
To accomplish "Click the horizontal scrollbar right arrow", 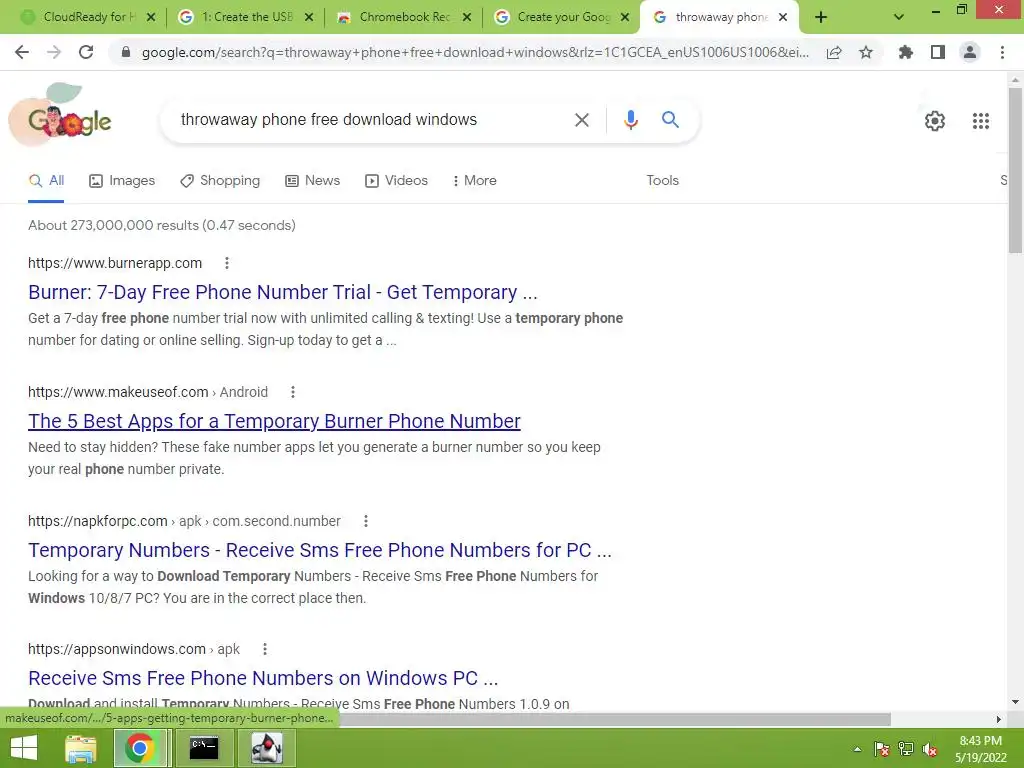I will pos(999,719).
